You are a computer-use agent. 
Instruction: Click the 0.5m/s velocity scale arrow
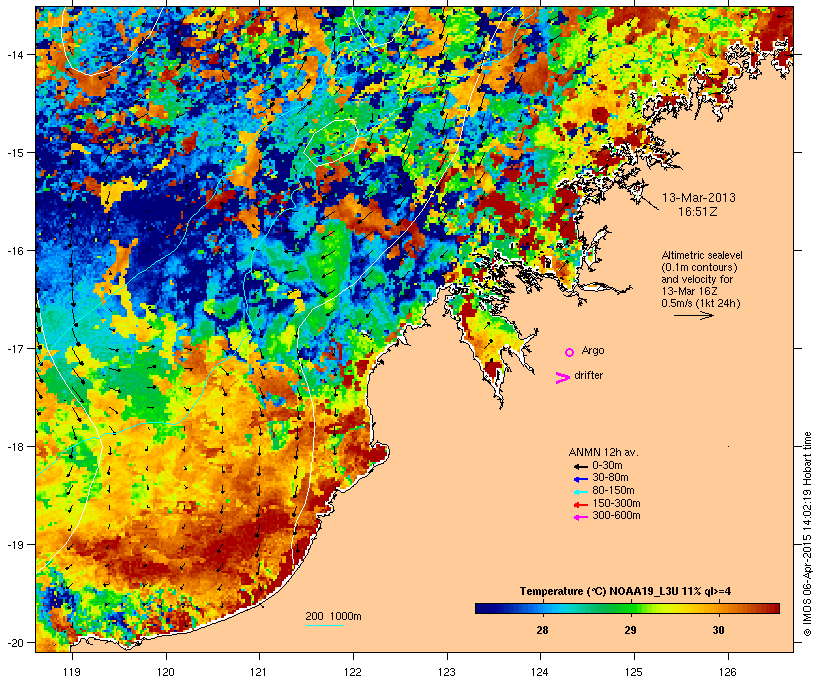693,315
